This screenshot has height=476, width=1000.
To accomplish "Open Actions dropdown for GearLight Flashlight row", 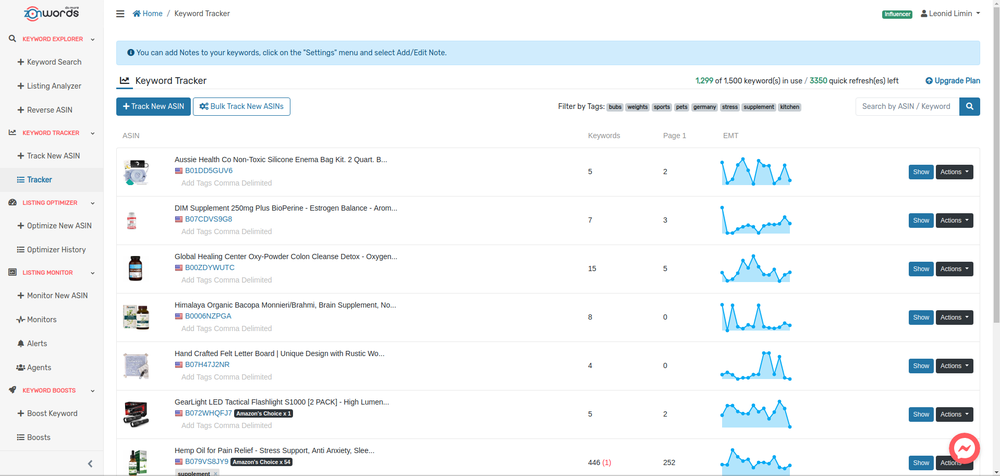I will [954, 414].
